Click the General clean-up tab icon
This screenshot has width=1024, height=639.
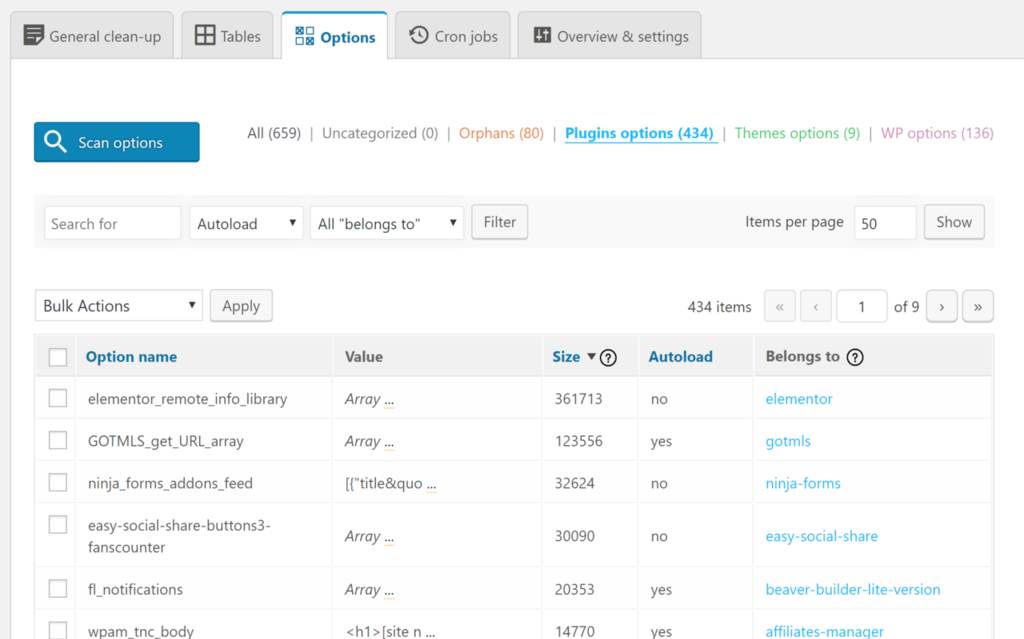34,36
